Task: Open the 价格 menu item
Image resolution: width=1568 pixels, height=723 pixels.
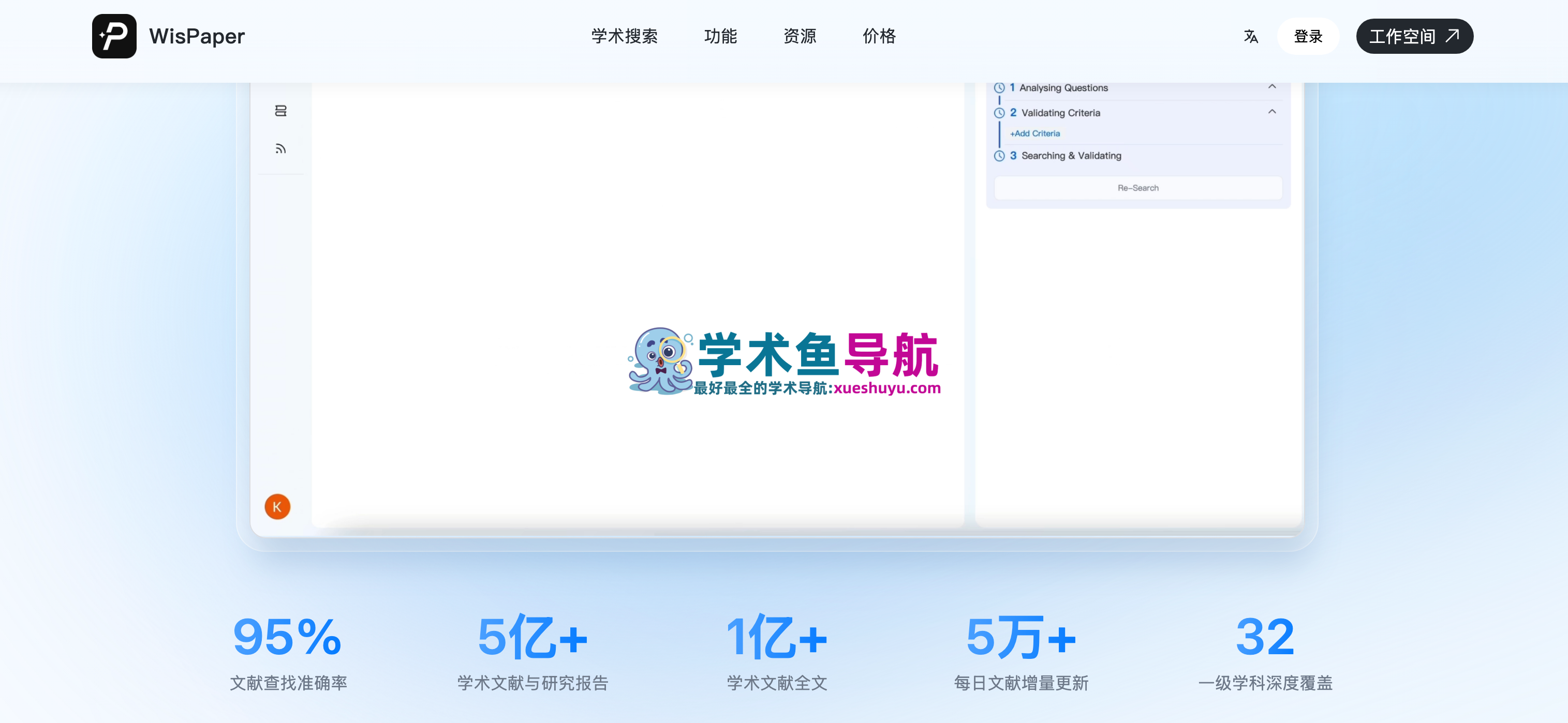Action: (879, 37)
